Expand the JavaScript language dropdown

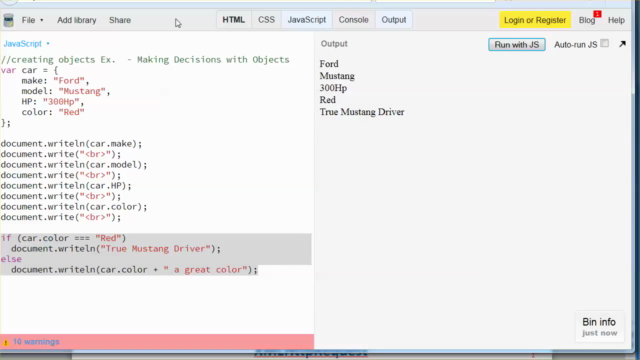point(27,44)
